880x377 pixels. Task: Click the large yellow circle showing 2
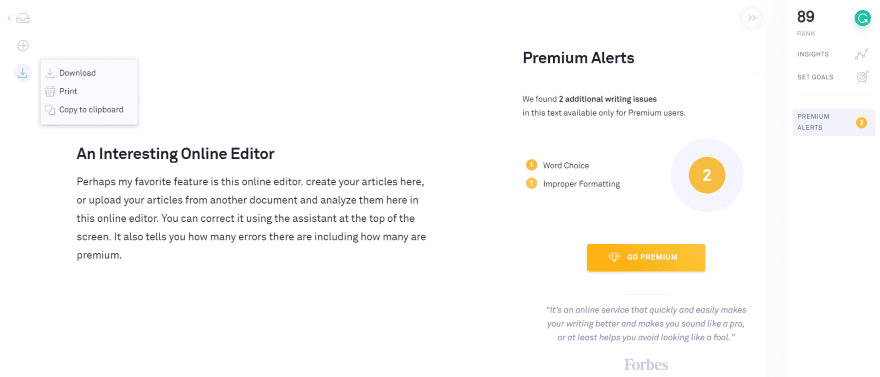(x=707, y=175)
